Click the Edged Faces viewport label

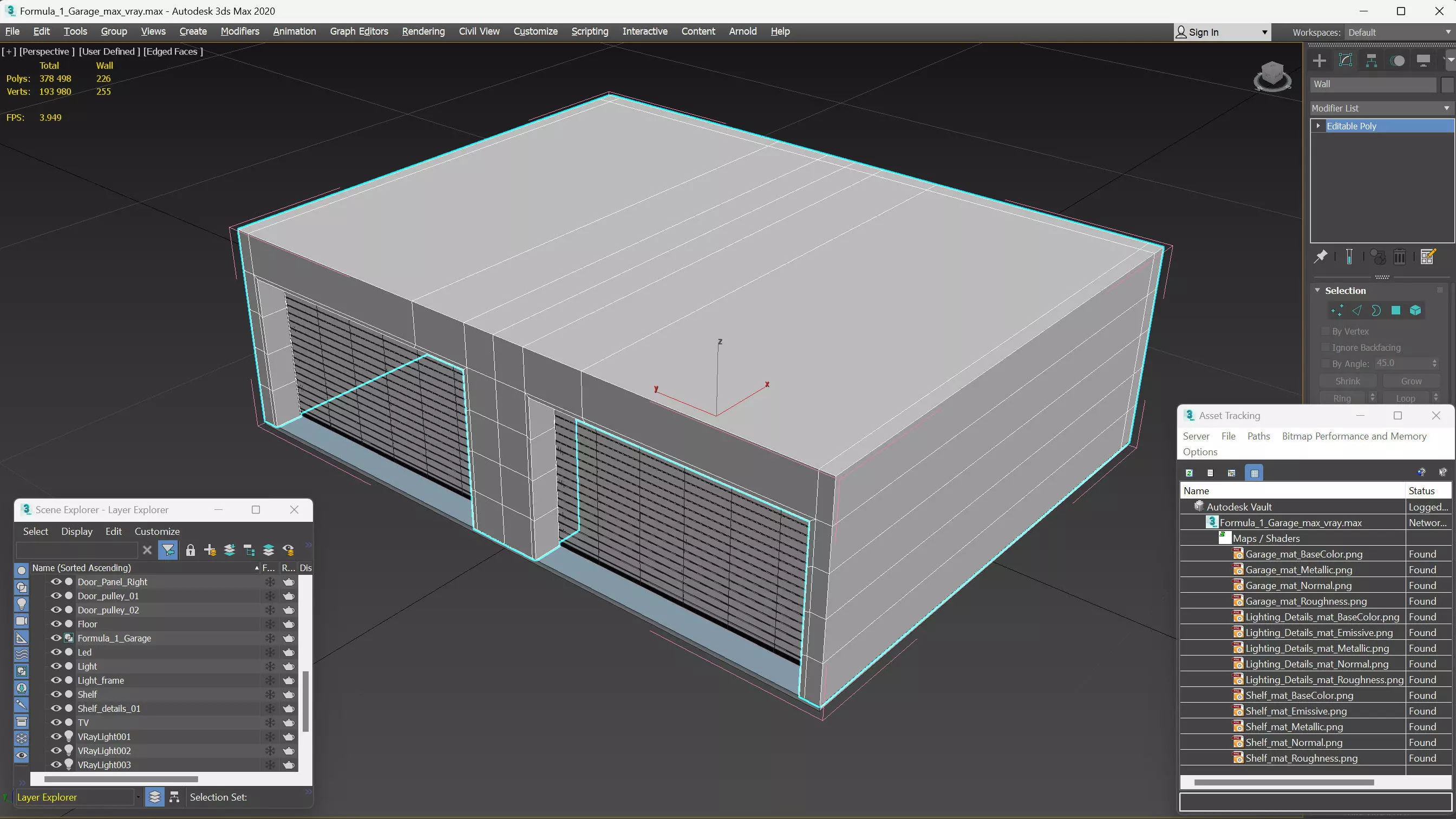(173, 51)
